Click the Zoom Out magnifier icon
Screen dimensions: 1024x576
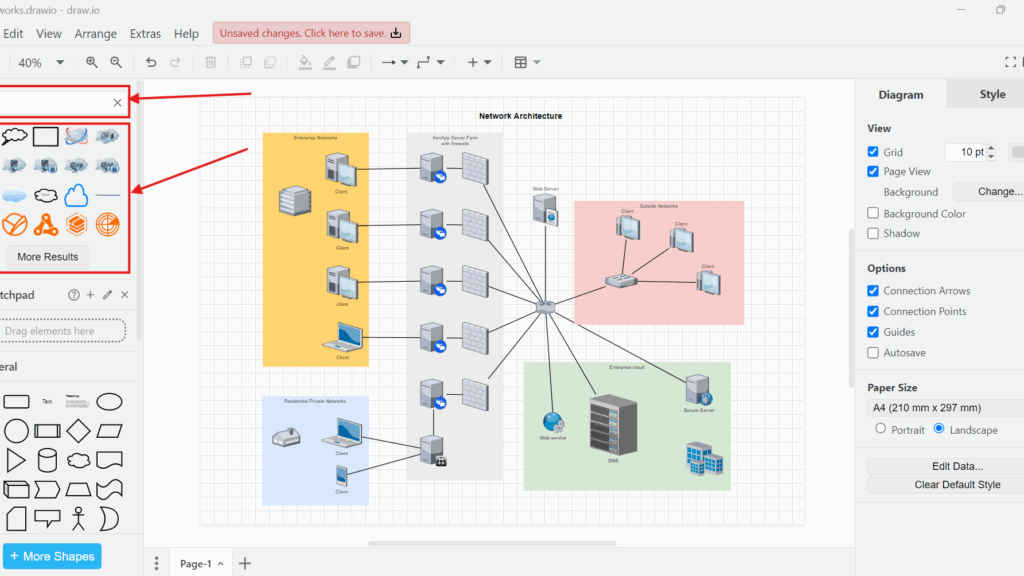click(116, 62)
